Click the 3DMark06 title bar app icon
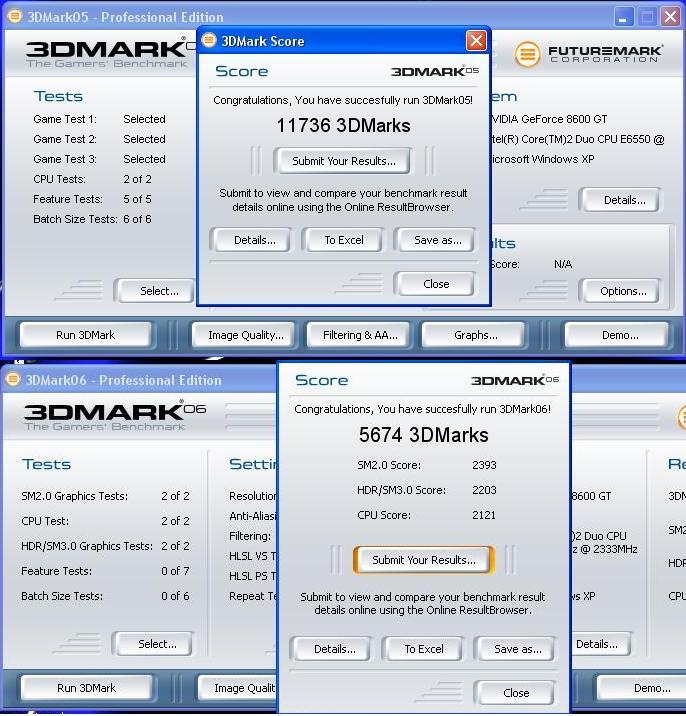This screenshot has height=716, width=686. (13, 379)
